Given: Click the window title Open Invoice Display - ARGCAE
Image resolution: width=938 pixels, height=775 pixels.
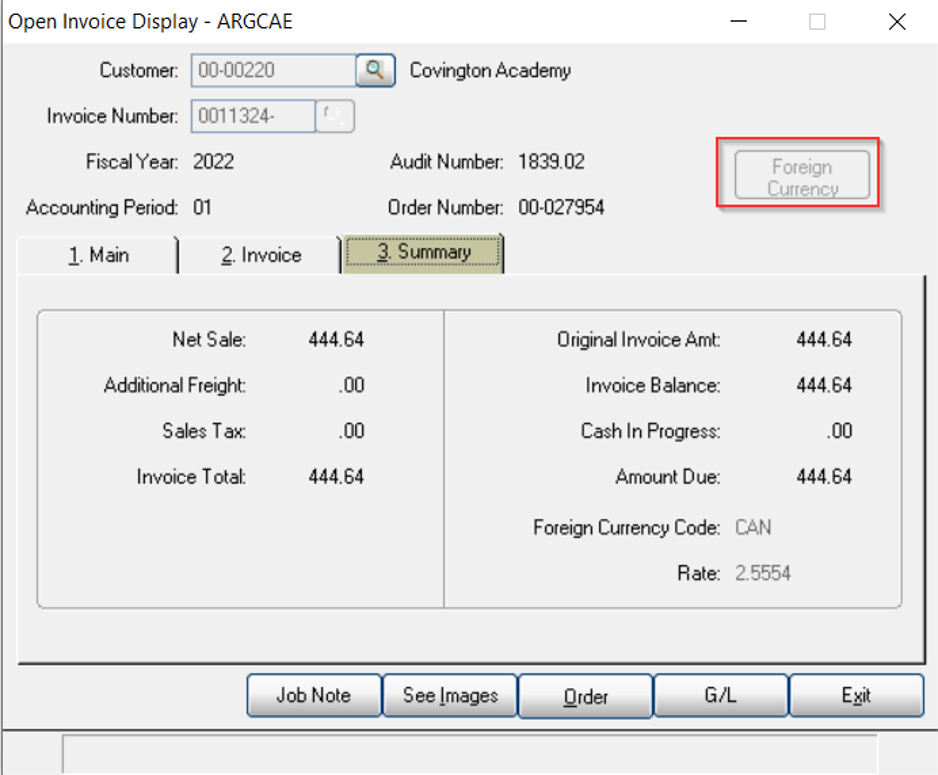Looking at the screenshot, I should coord(150,22).
